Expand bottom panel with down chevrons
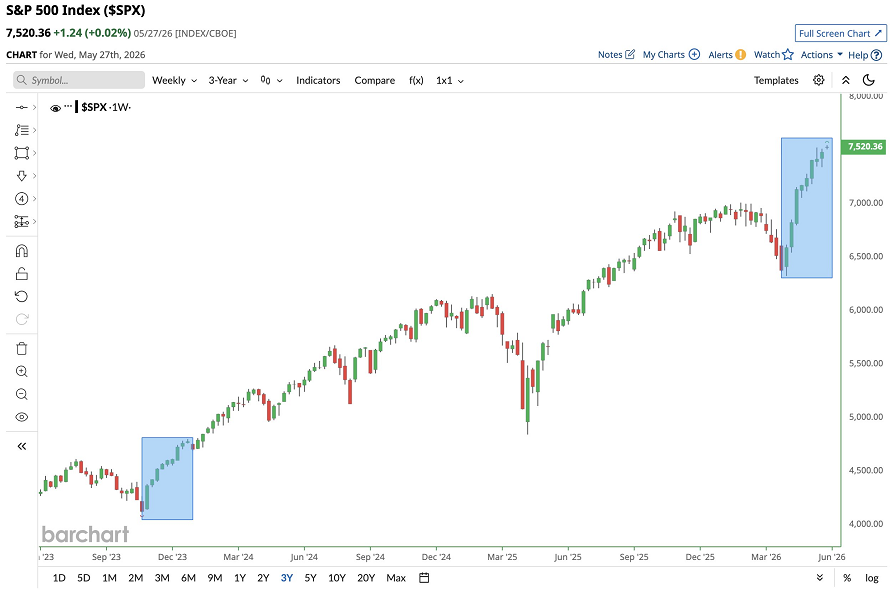Viewport: 894px width, 590px height. click(820, 578)
